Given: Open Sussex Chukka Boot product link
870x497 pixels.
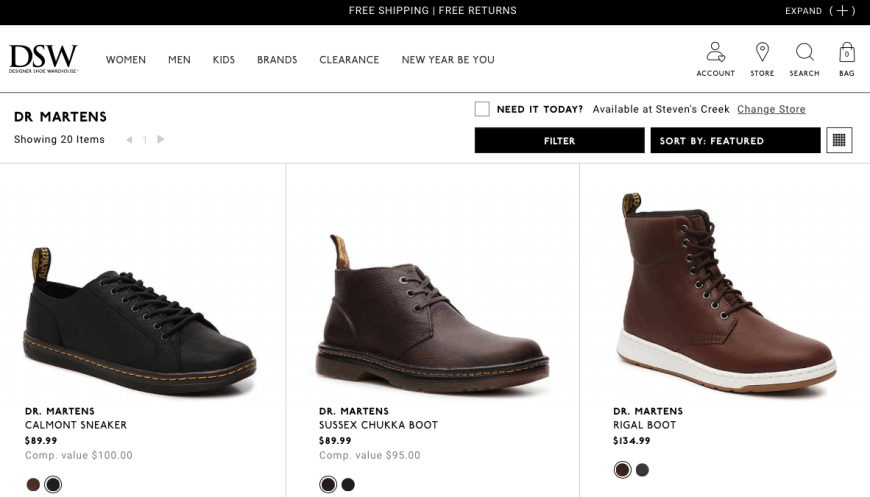Looking at the screenshot, I should tap(378, 425).
